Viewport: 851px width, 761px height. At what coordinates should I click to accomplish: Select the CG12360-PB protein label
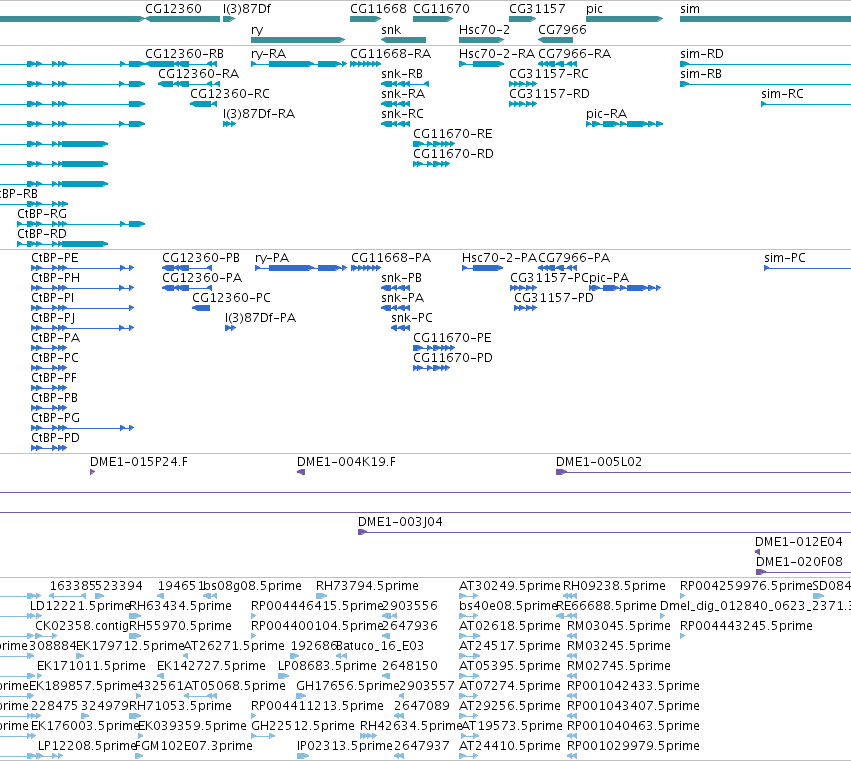click(x=201, y=258)
